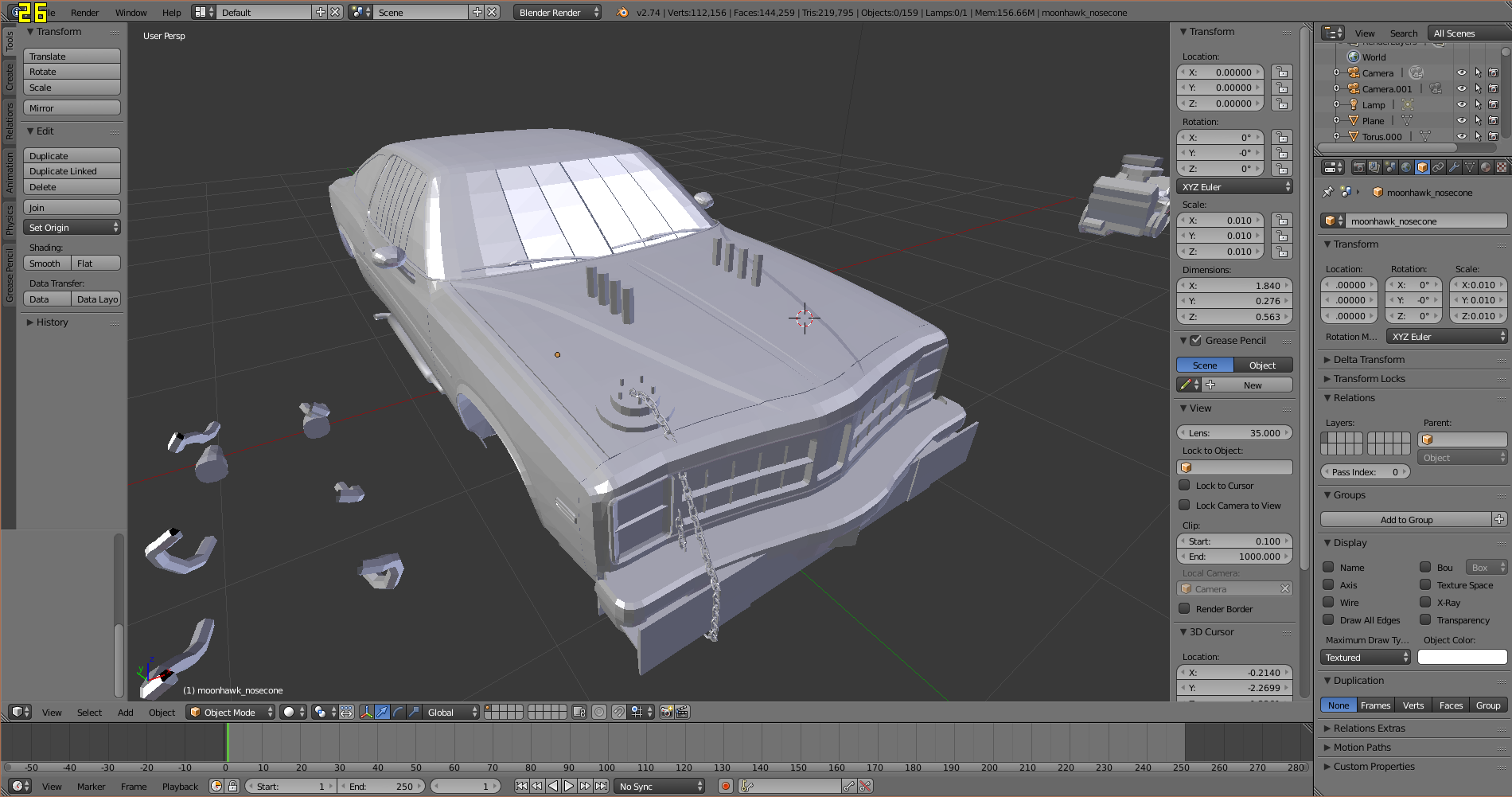Screen dimensions: 1512x797
Task: Enable the Lock to Cursor checkbox
Action: (x=1184, y=486)
